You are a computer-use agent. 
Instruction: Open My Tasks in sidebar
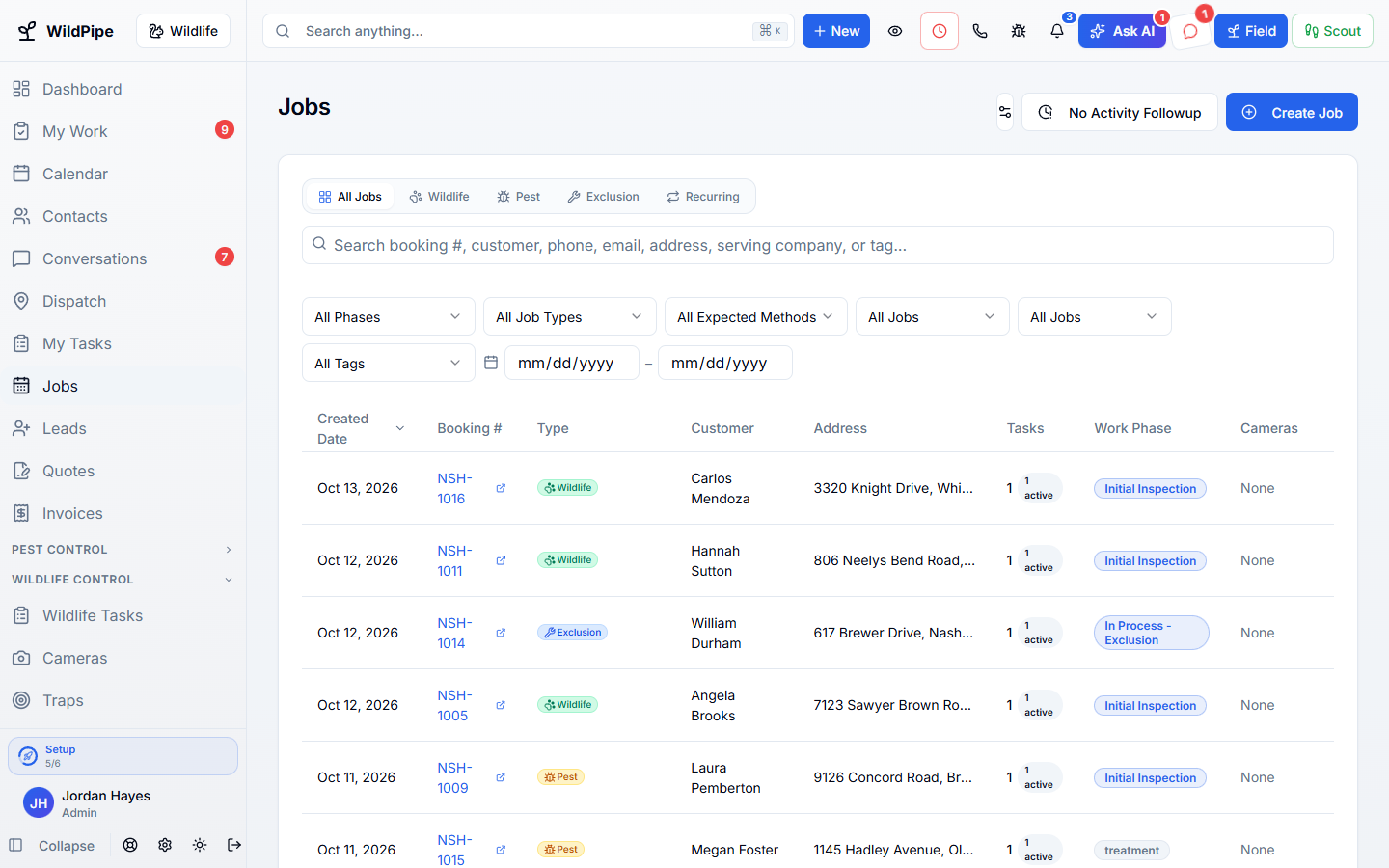pos(123,343)
